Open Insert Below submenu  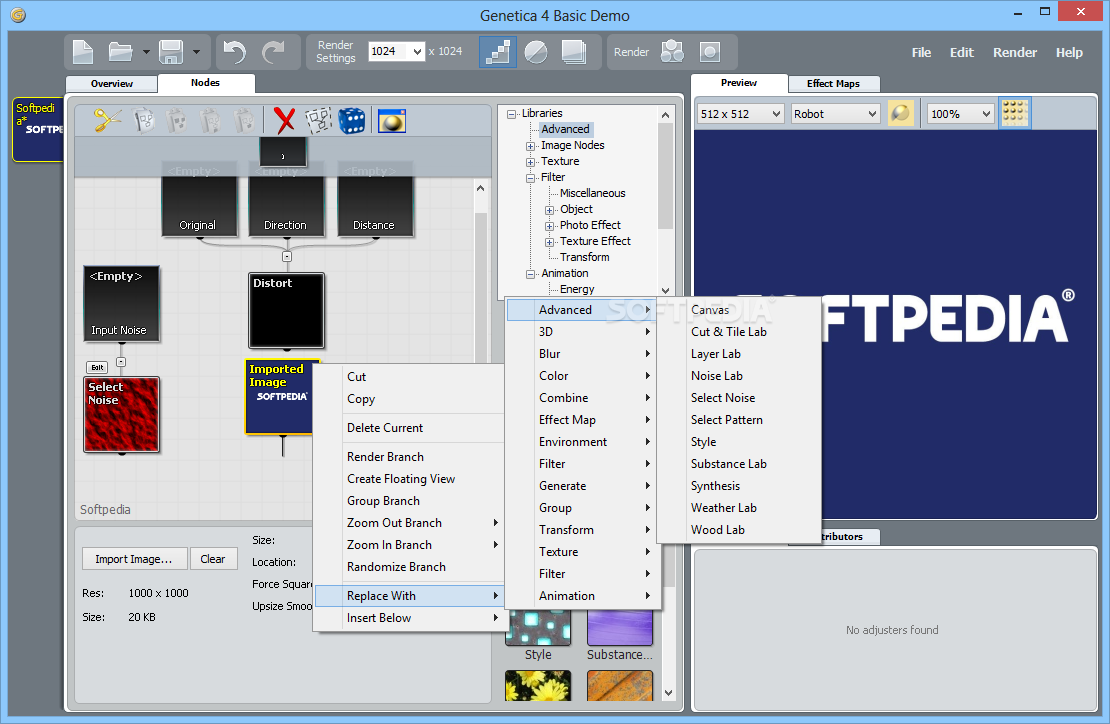409,618
